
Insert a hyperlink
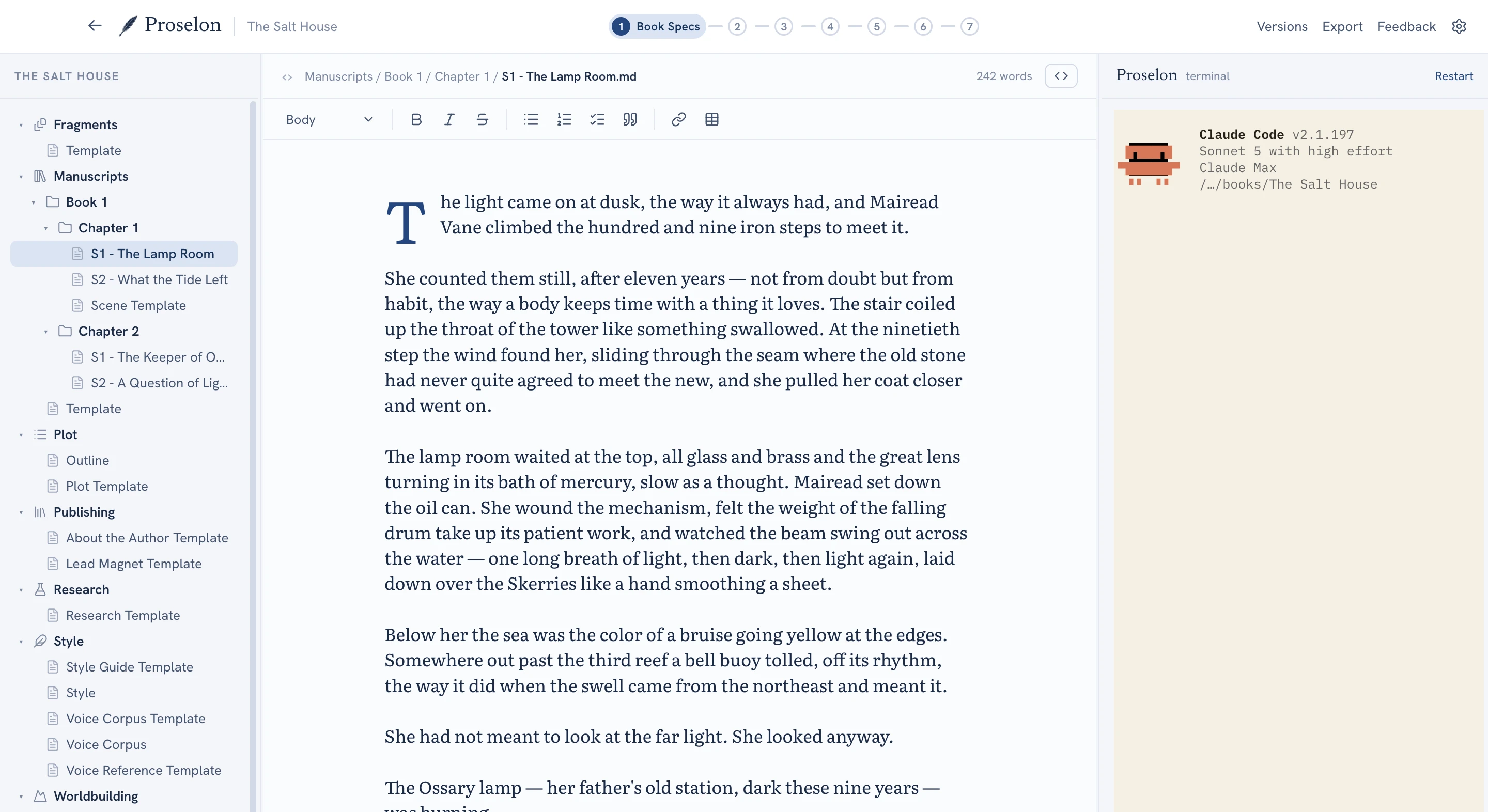(679, 119)
